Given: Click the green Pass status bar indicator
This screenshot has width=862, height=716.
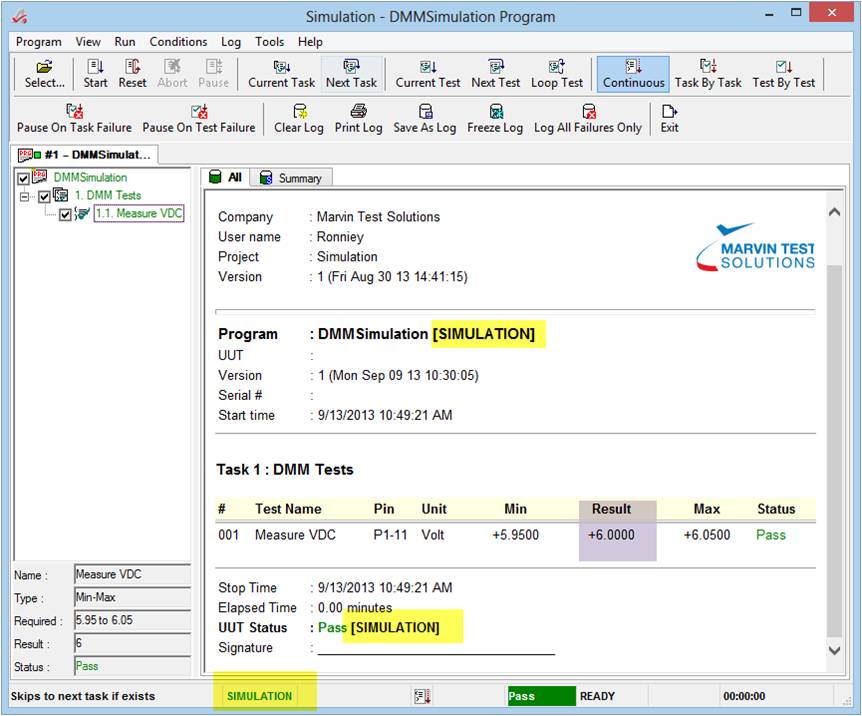Looking at the screenshot, I should 541,696.
